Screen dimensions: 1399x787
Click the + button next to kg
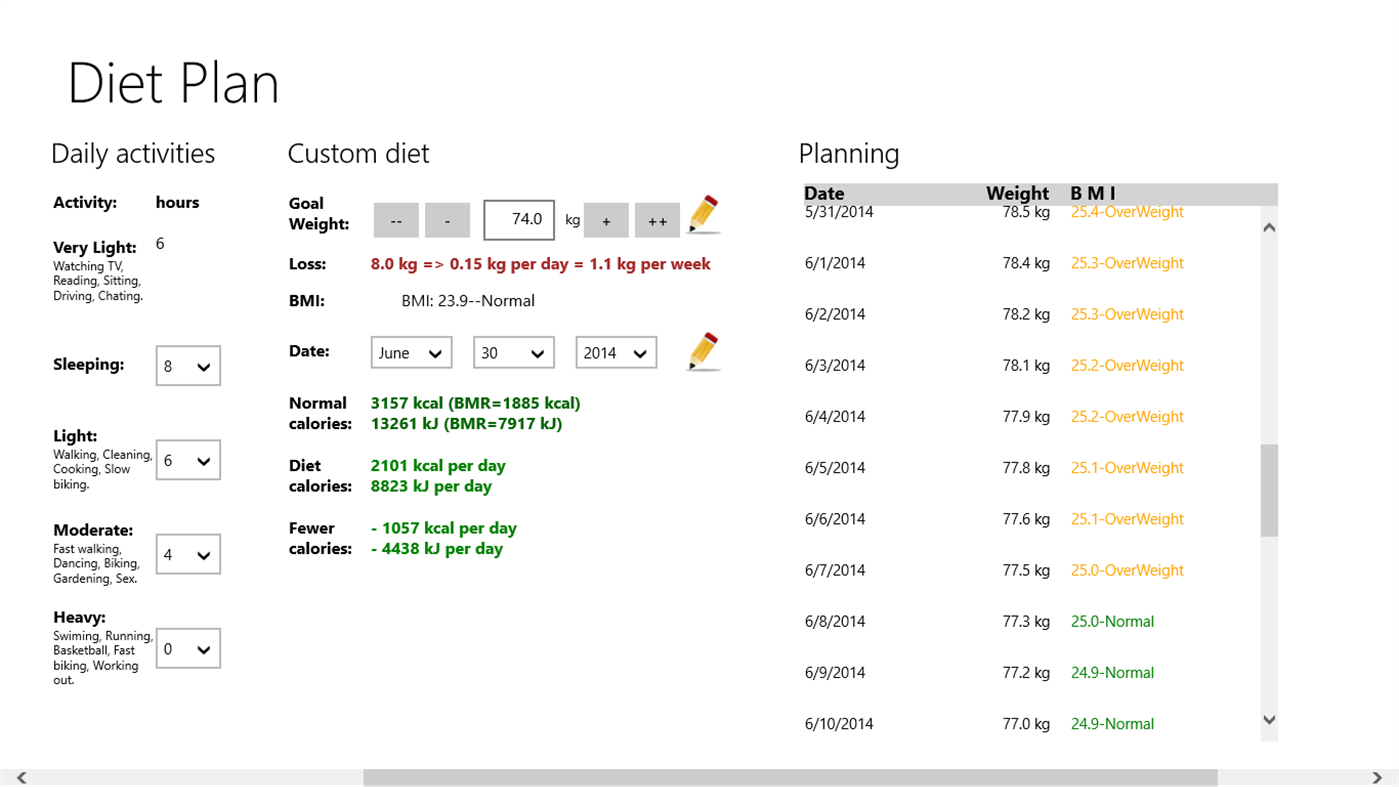(x=605, y=219)
